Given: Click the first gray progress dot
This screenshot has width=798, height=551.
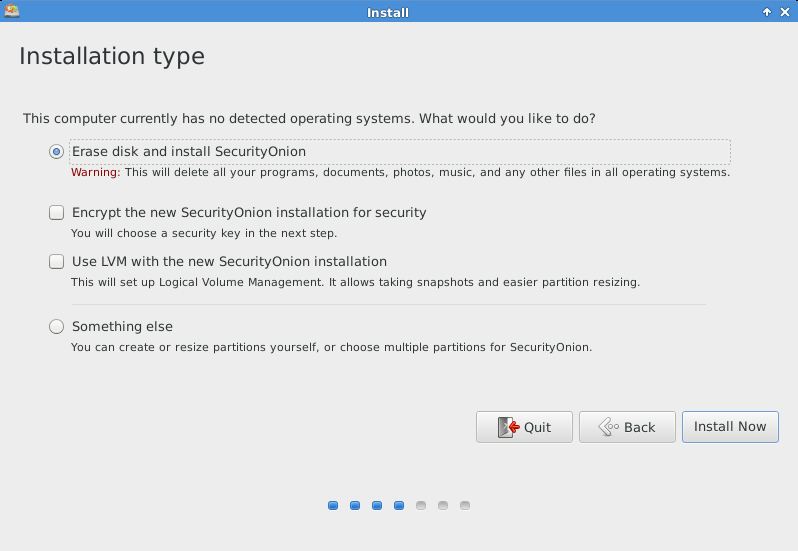Looking at the screenshot, I should tap(421, 506).
